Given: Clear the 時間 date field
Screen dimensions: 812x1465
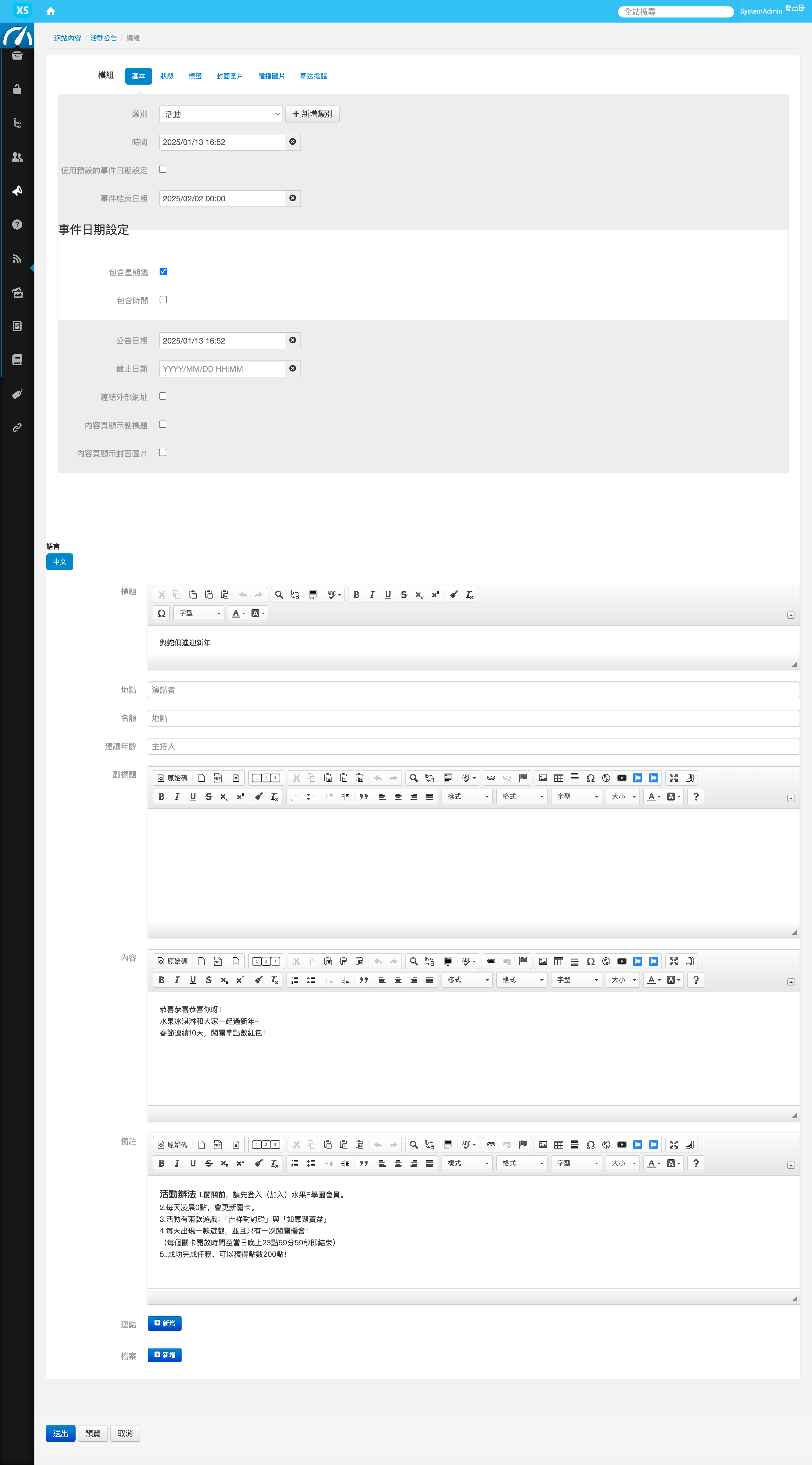Looking at the screenshot, I should (x=292, y=142).
